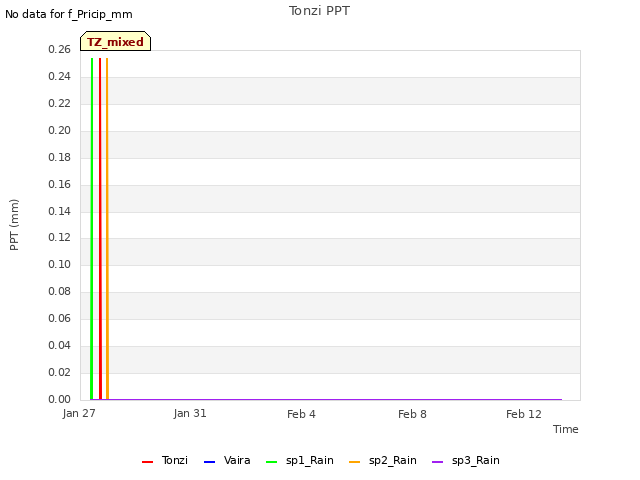Toggle the Tonzi legend entry

[165, 460]
